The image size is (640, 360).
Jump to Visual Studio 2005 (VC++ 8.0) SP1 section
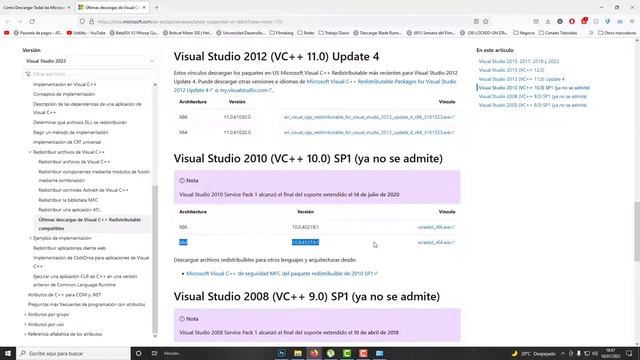tap(533, 105)
